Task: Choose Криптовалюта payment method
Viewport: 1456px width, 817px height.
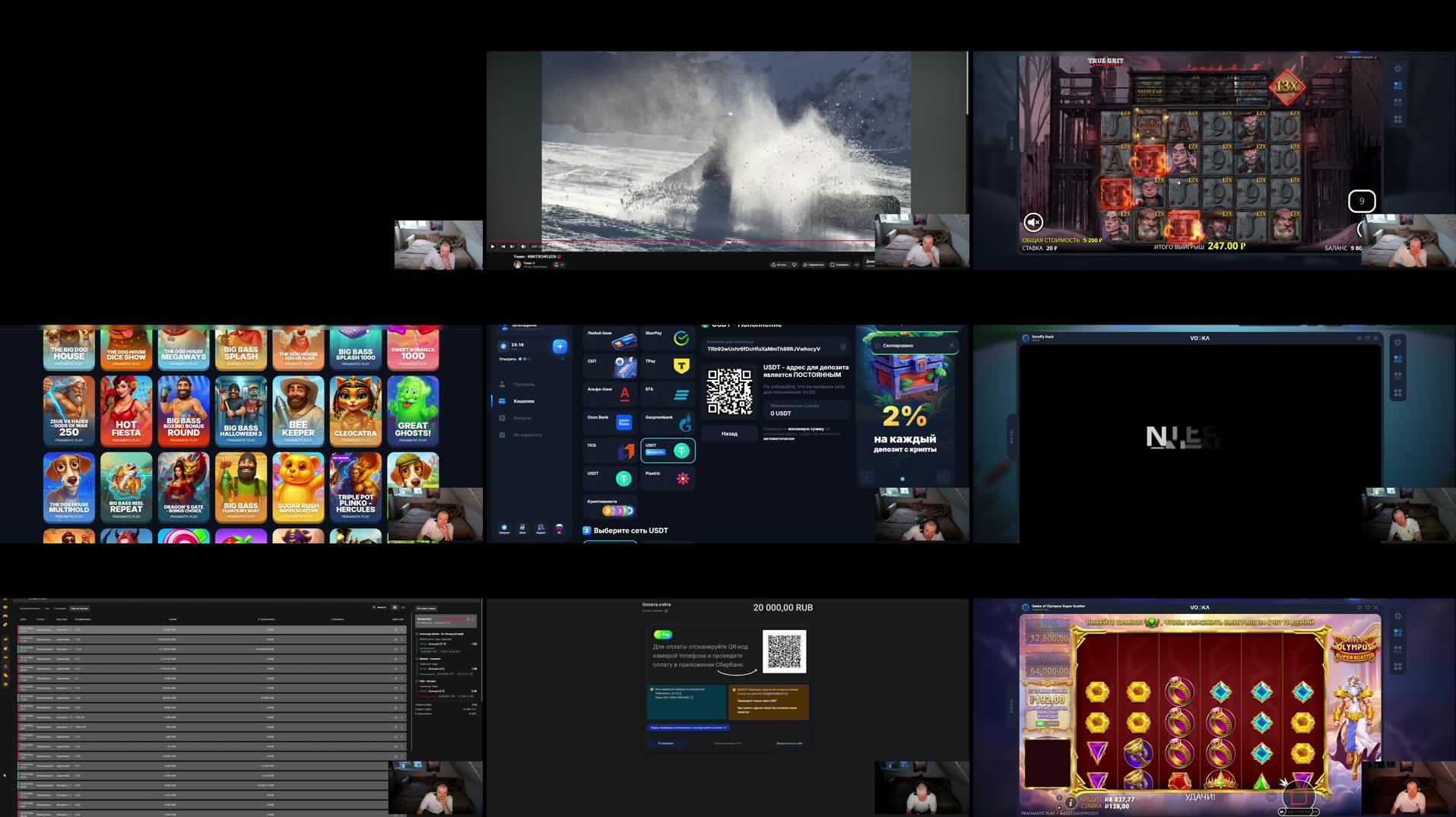Action: pyautogui.click(x=611, y=507)
